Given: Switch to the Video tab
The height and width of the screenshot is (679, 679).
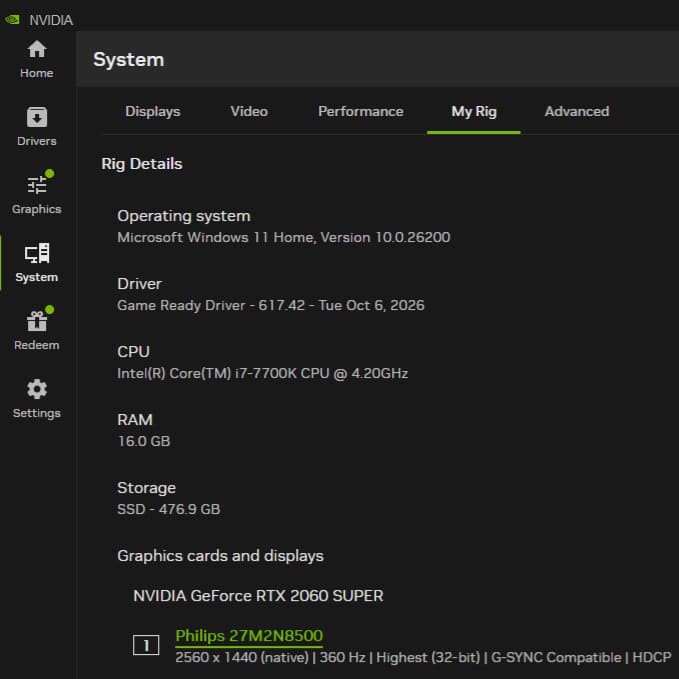Looking at the screenshot, I should 249,111.
